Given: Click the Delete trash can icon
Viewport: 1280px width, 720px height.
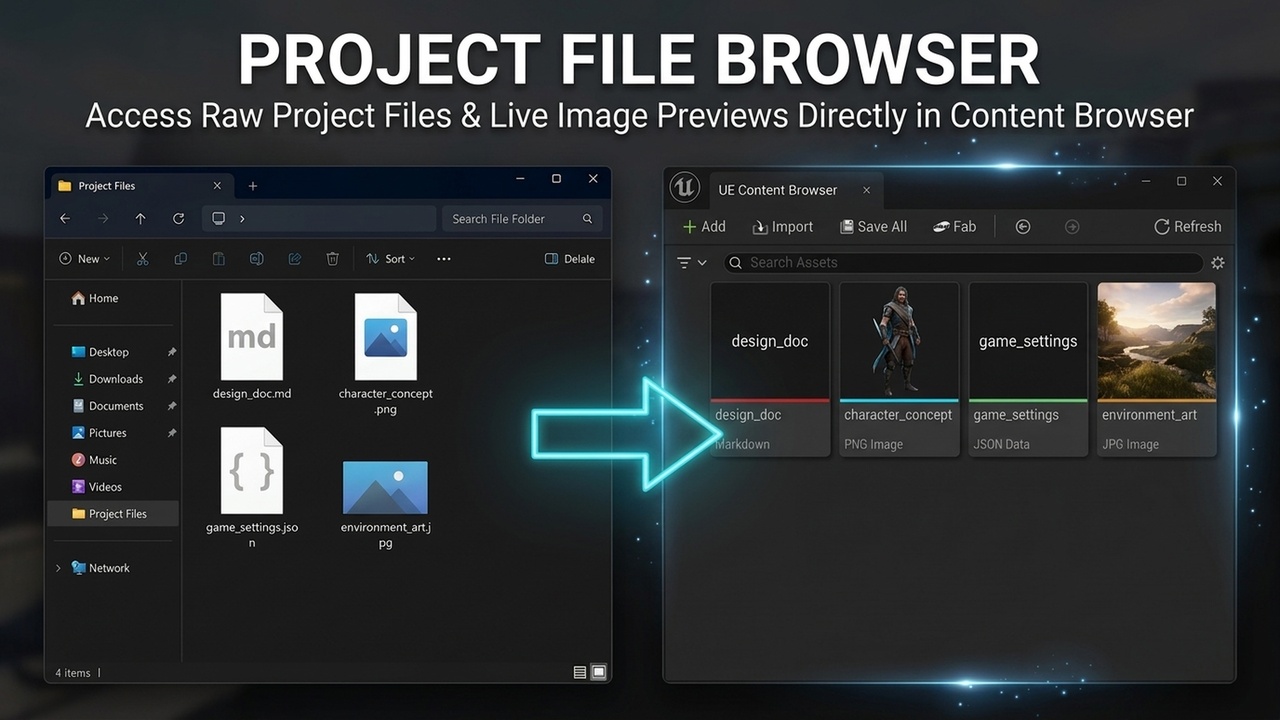Looking at the screenshot, I should point(333,259).
